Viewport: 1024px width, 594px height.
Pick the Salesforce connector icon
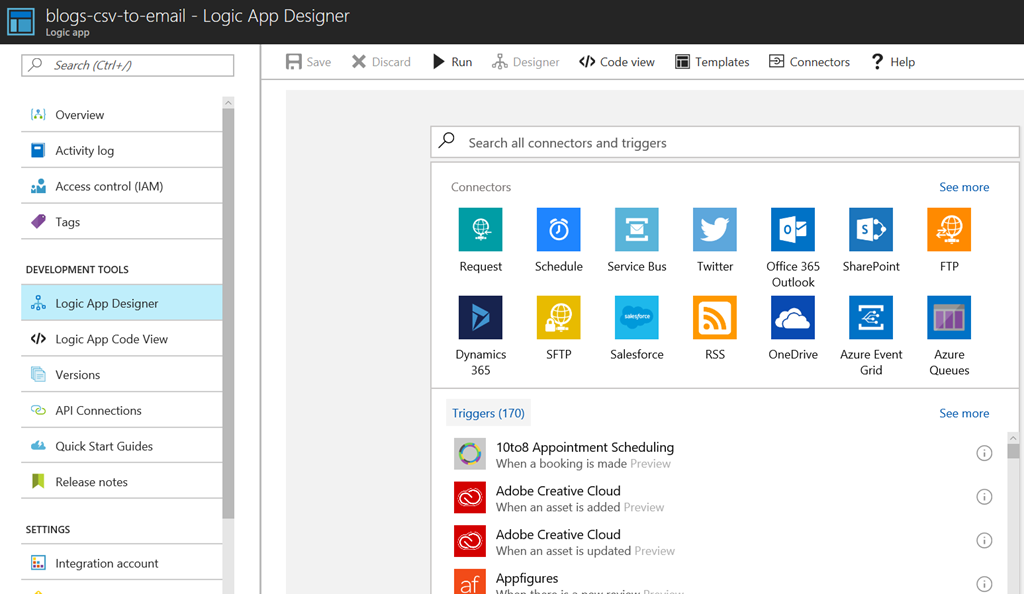tap(636, 318)
